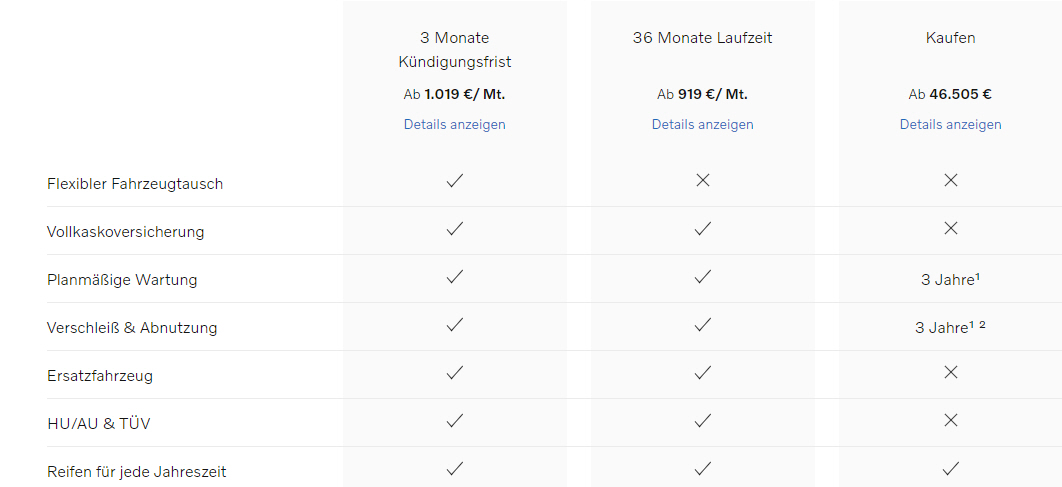Show details for the Kaufen option
Image resolution: width=1062 pixels, height=487 pixels.
tap(951, 125)
